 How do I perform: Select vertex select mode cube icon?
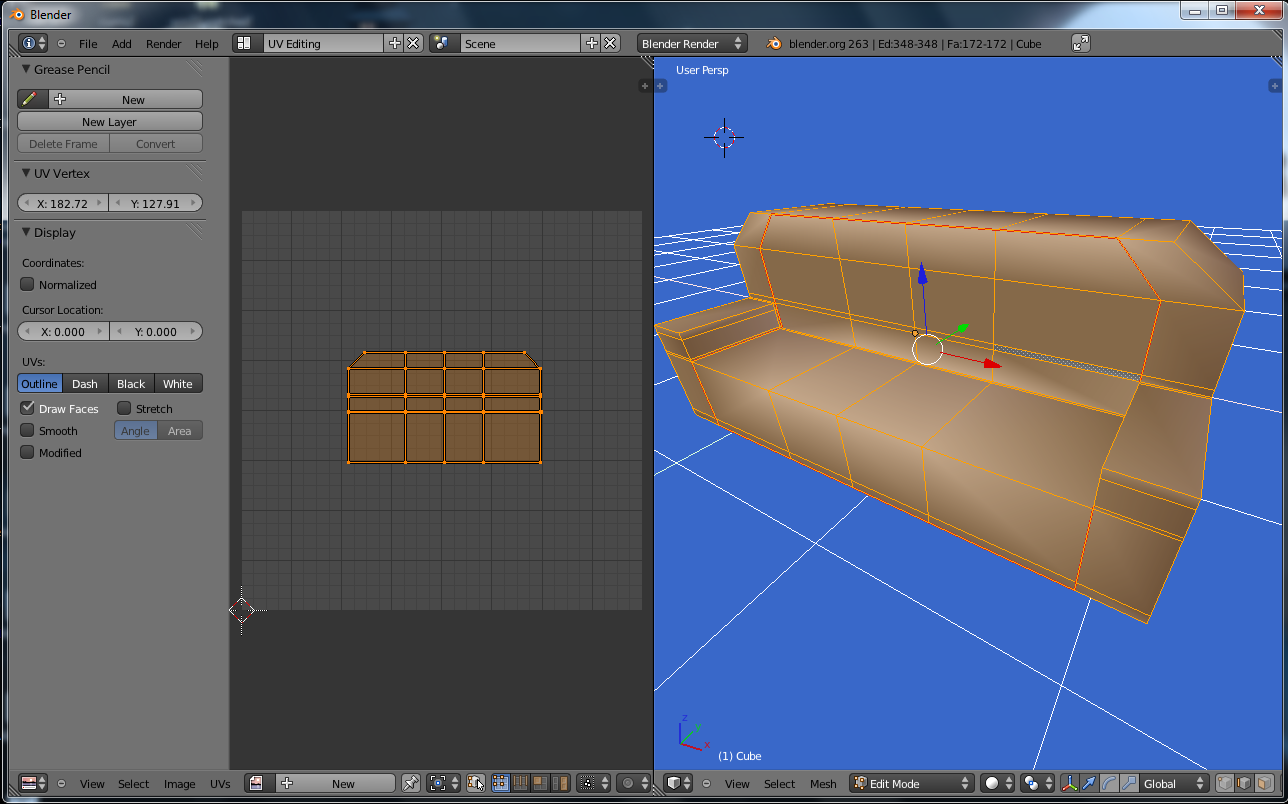1224,784
